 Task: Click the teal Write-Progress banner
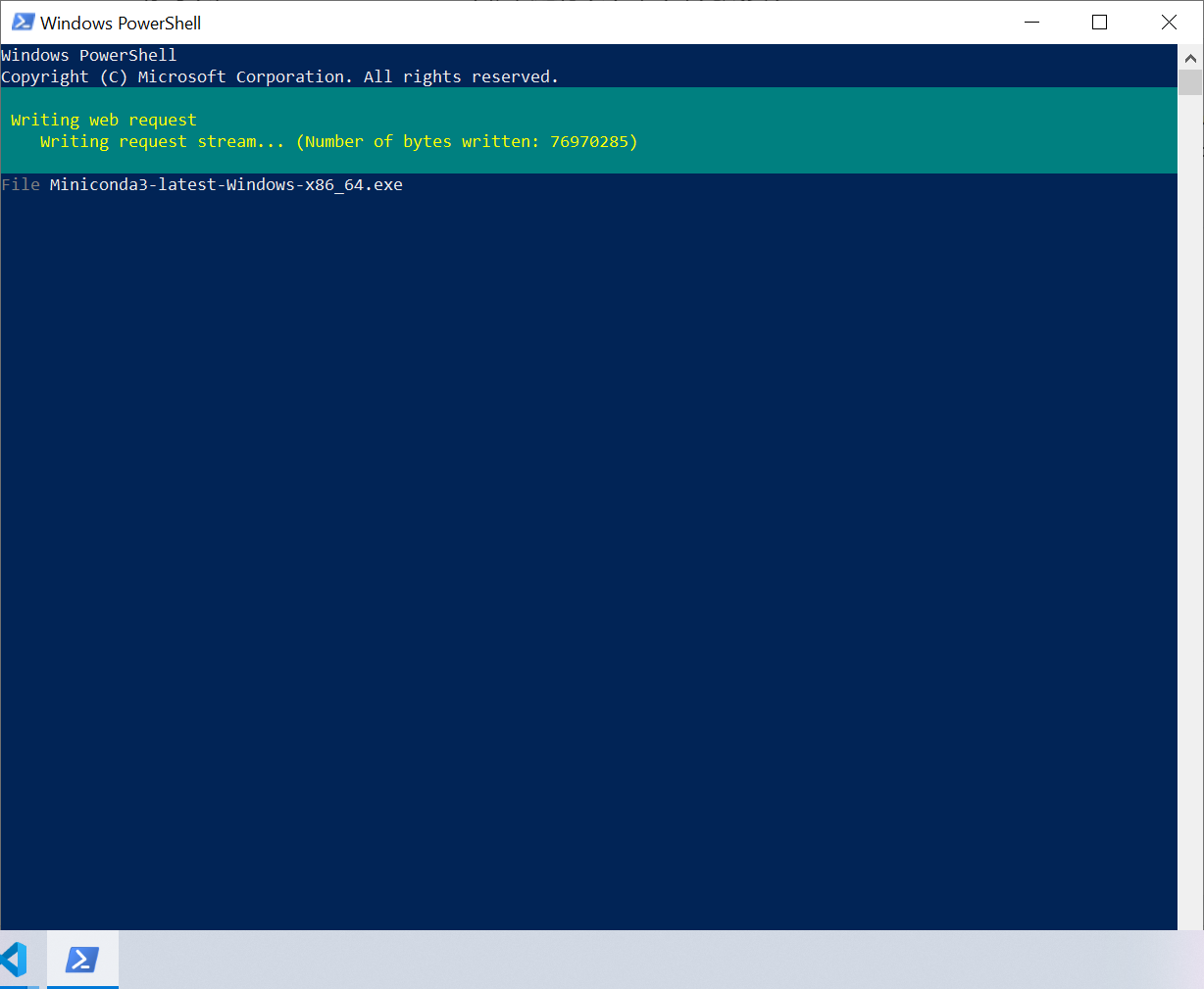point(588,129)
